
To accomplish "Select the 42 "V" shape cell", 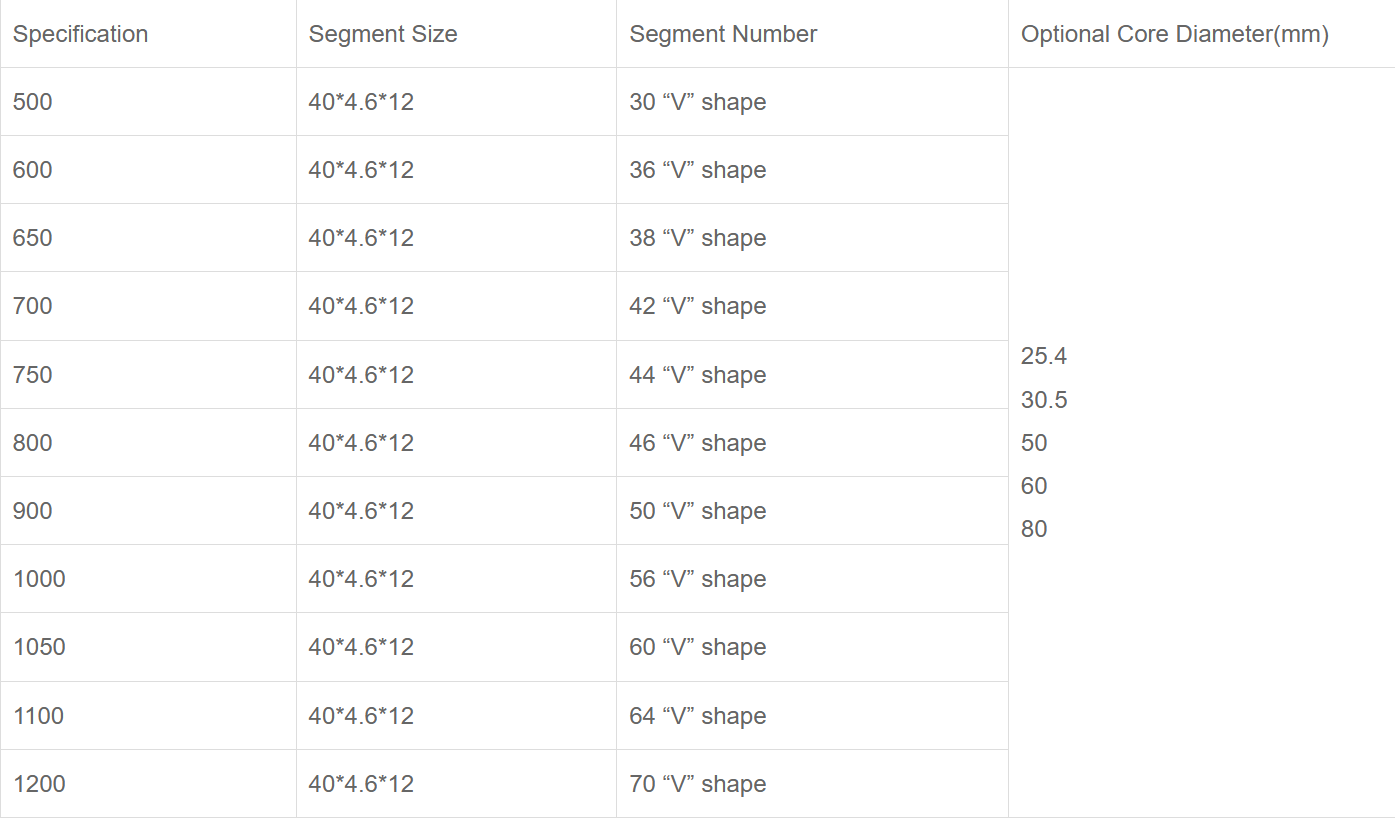I will (x=697, y=306).
